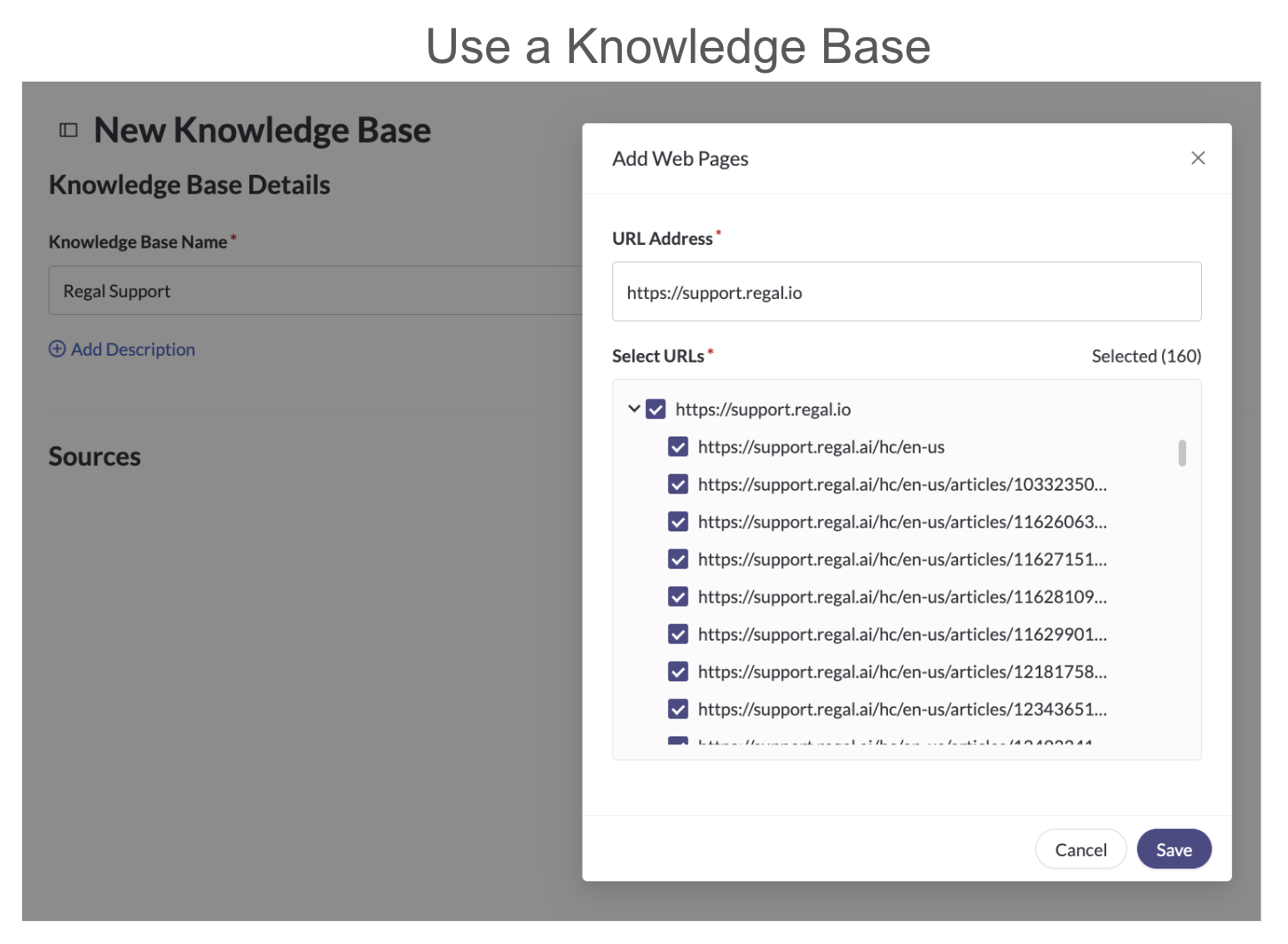Click the Save button

(x=1174, y=850)
